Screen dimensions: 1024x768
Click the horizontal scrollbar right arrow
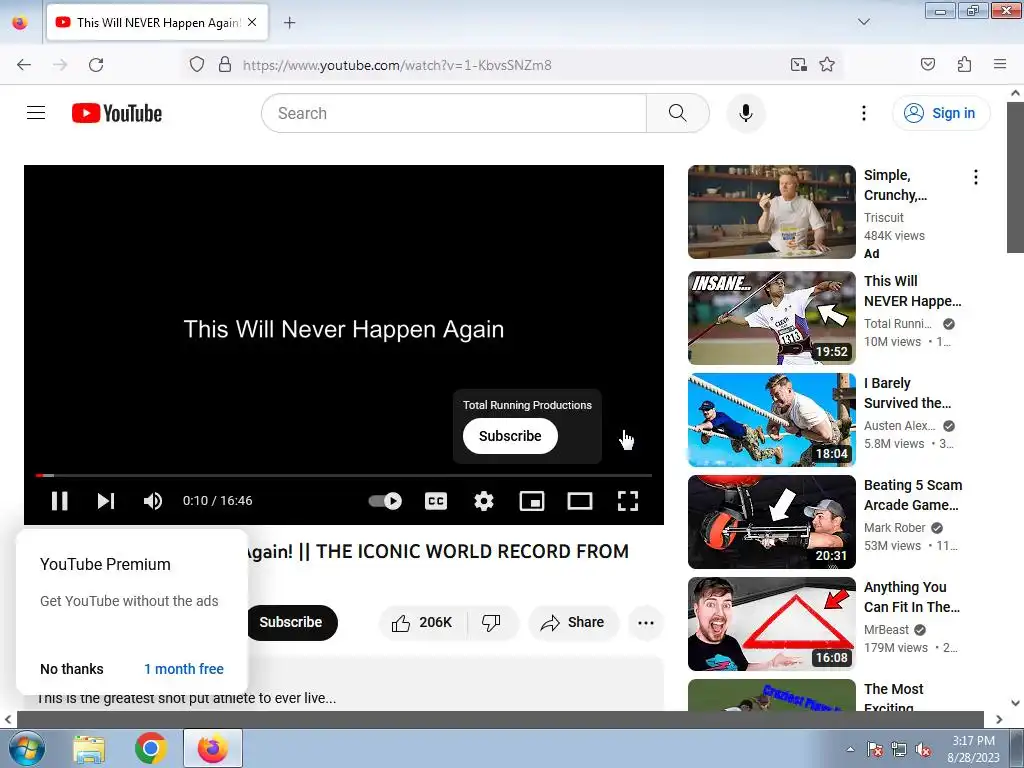pyautogui.click(x=999, y=719)
